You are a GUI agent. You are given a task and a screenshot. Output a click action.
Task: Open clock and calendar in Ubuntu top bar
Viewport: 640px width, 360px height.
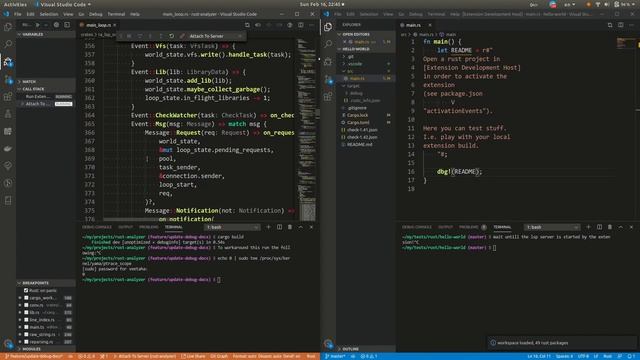pyautogui.click(x=322, y=4)
